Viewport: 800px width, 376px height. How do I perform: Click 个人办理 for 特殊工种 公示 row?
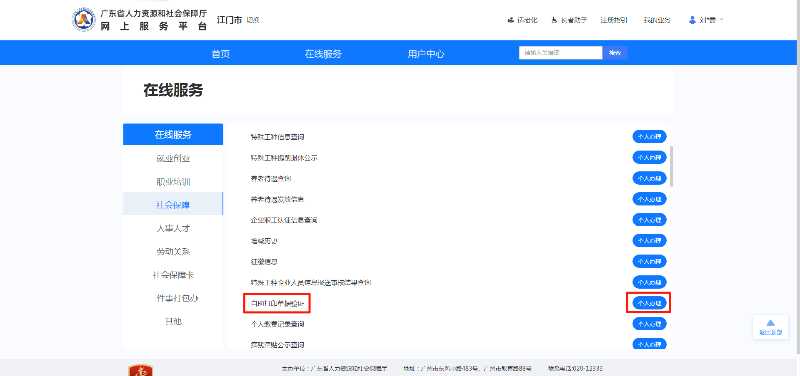[x=649, y=158]
